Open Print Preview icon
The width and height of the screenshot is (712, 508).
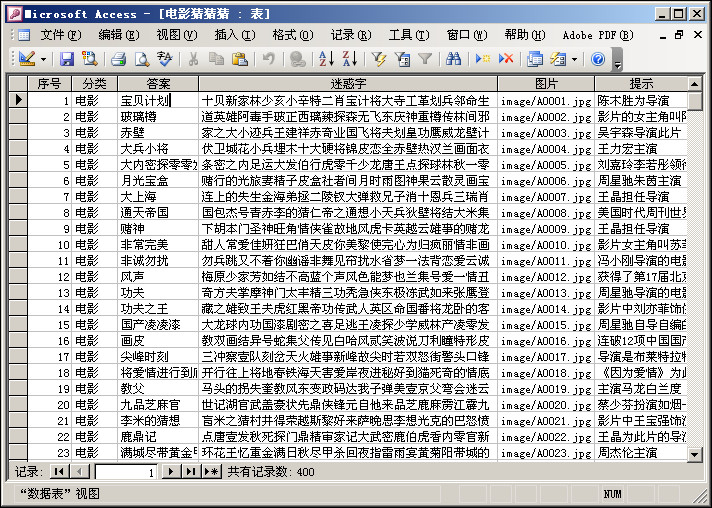click(x=142, y=59)
